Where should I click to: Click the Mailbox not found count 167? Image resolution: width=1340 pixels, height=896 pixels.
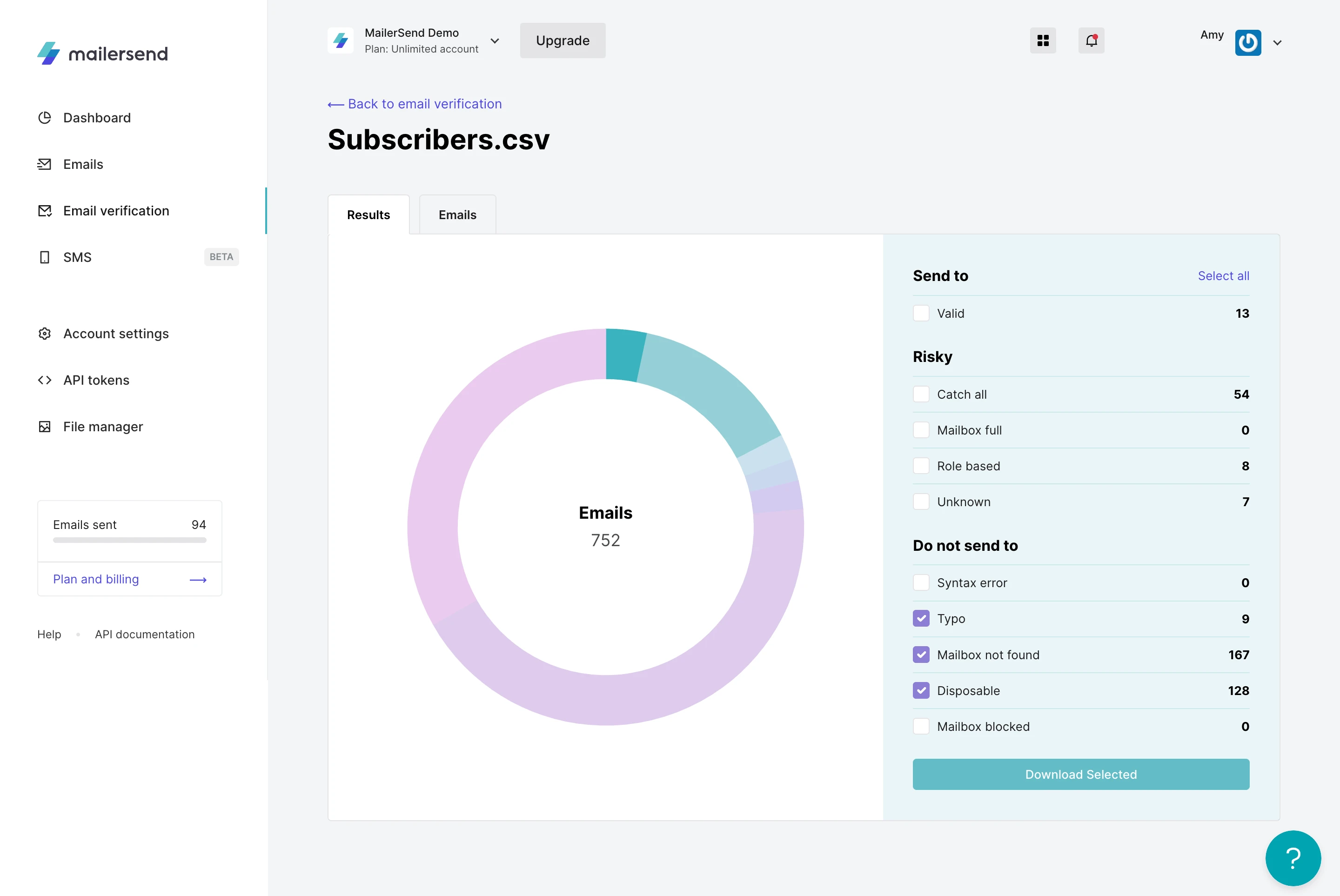(x=1239, y=655)
